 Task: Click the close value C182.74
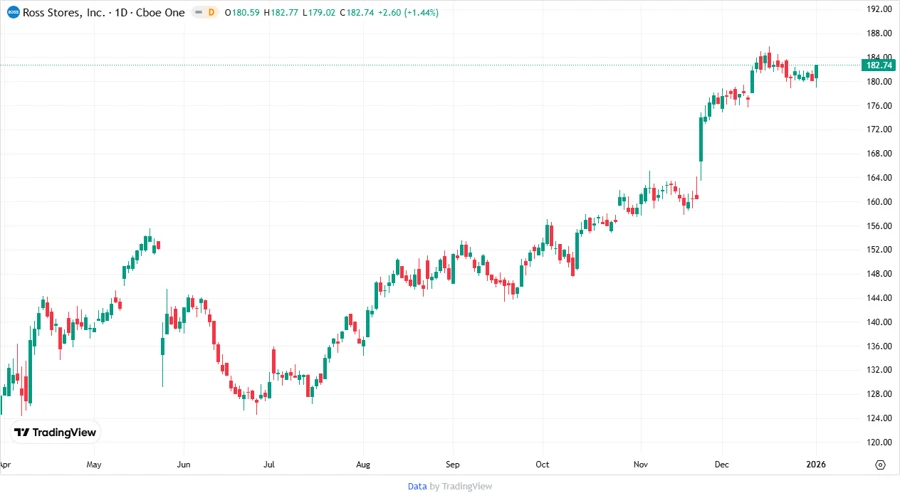tap(357, 12)
